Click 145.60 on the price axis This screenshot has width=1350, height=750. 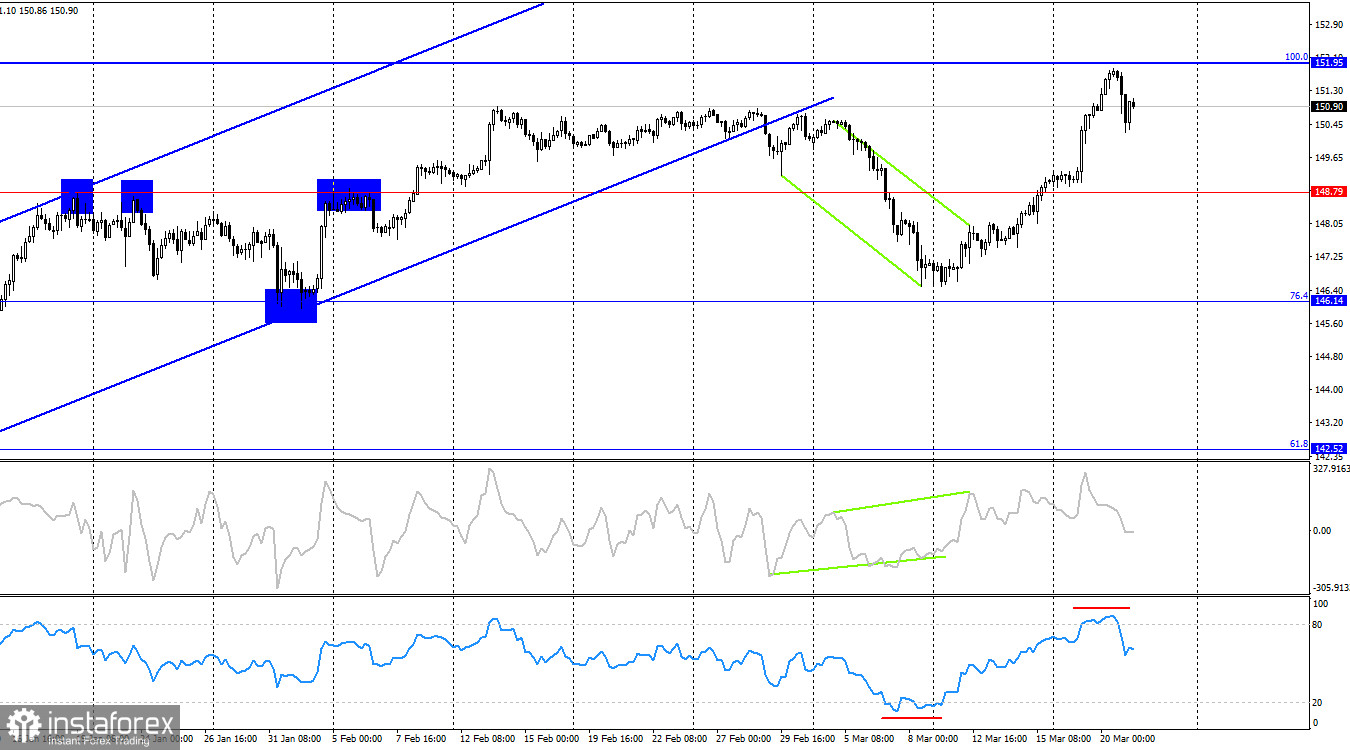coord(1329,323)
